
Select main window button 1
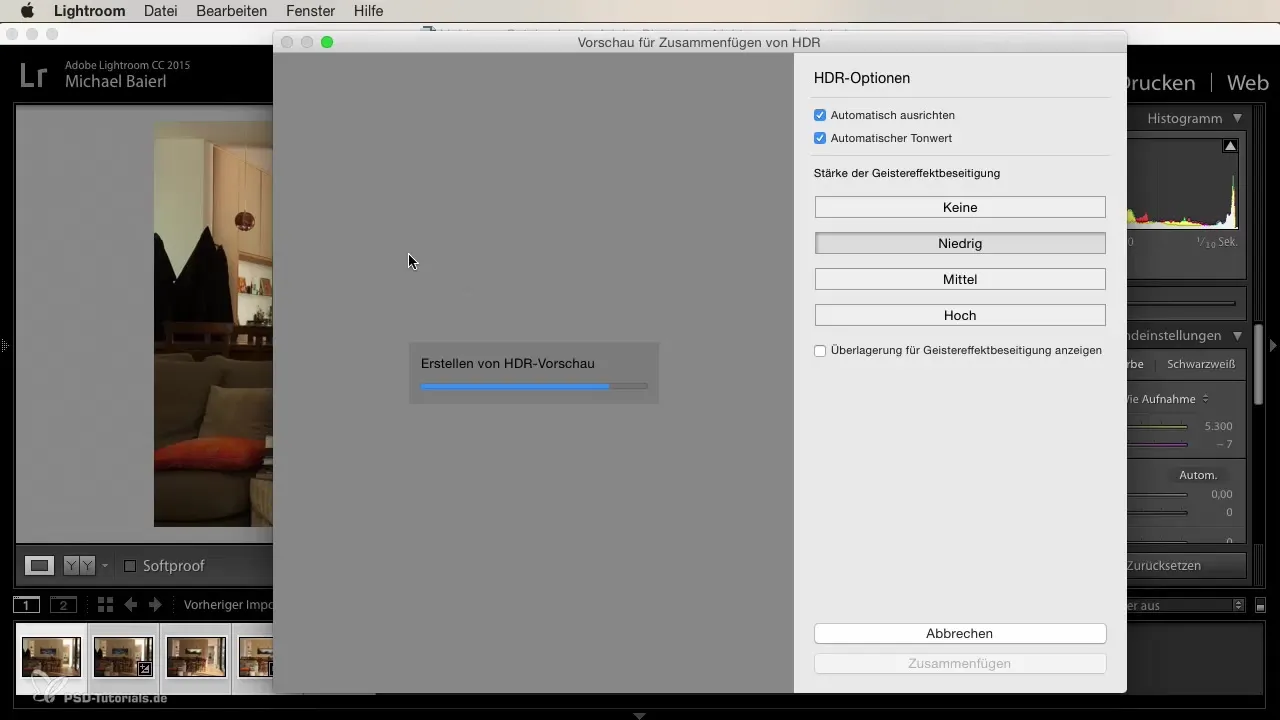[x=26, y=605]
